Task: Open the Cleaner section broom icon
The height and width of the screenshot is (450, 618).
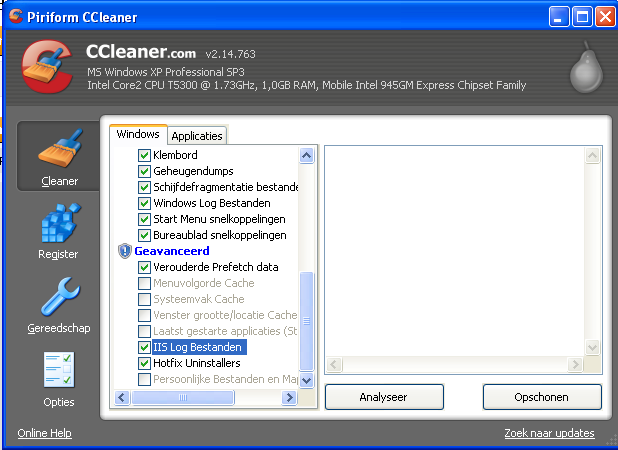Action: coord(60,148)
